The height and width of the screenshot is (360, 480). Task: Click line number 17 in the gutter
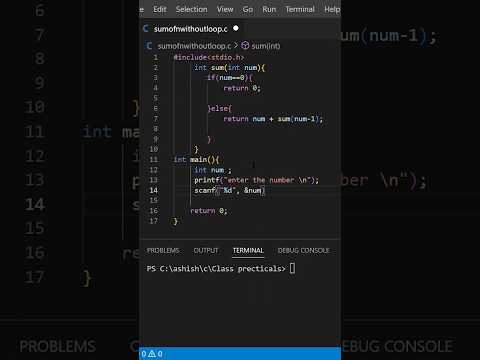pos(153,221)
